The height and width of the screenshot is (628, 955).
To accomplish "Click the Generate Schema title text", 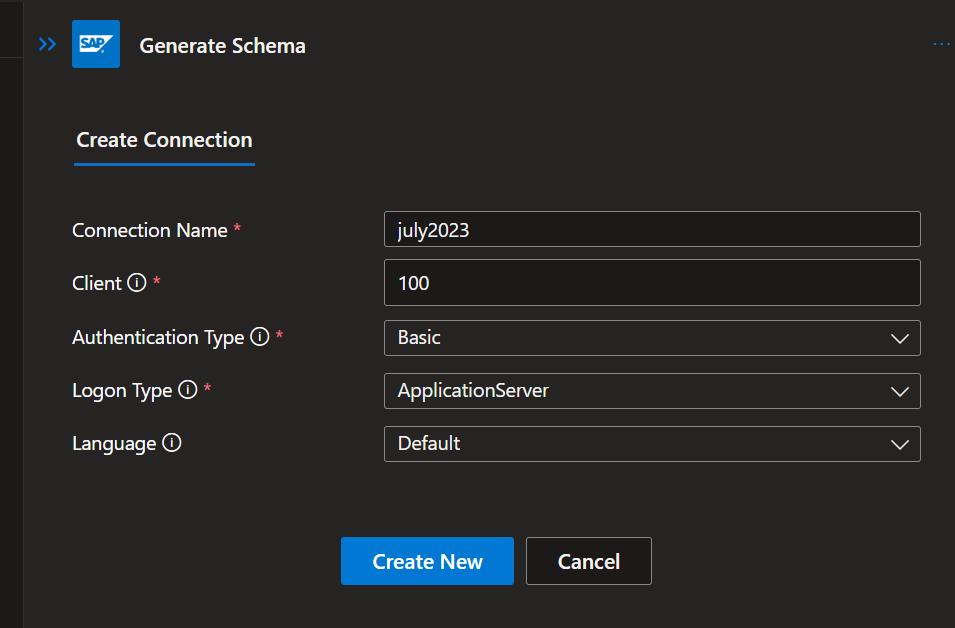I will (x=222, y=45).
